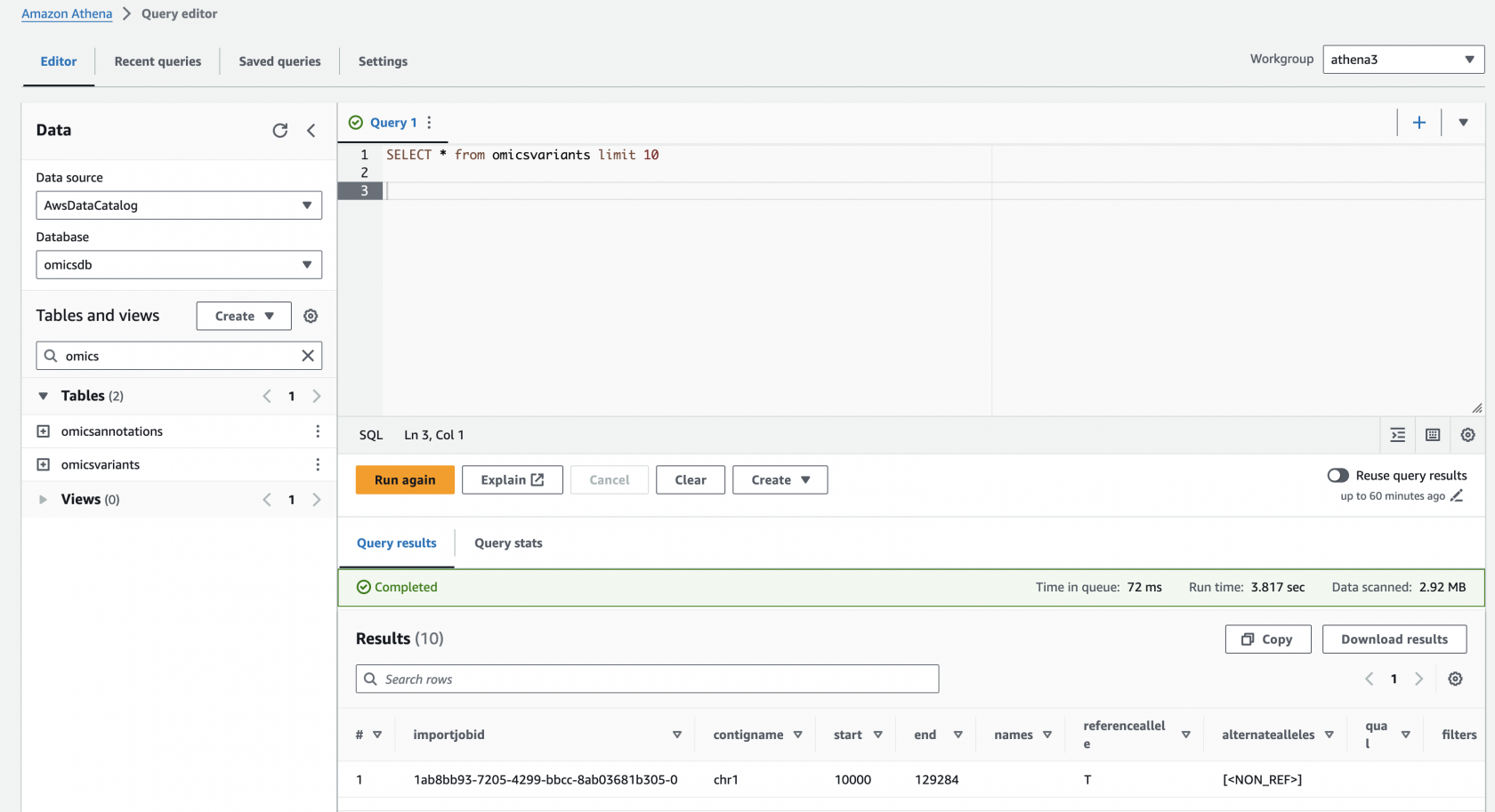Expand the omicsvariants table columns
The image size is (1495, 812).
43,464
